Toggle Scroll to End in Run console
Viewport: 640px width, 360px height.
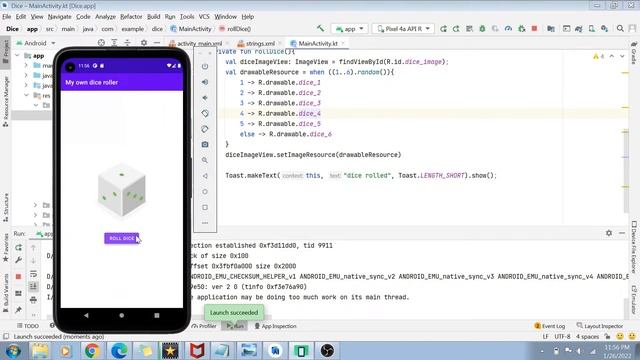[x=33, y=287]
